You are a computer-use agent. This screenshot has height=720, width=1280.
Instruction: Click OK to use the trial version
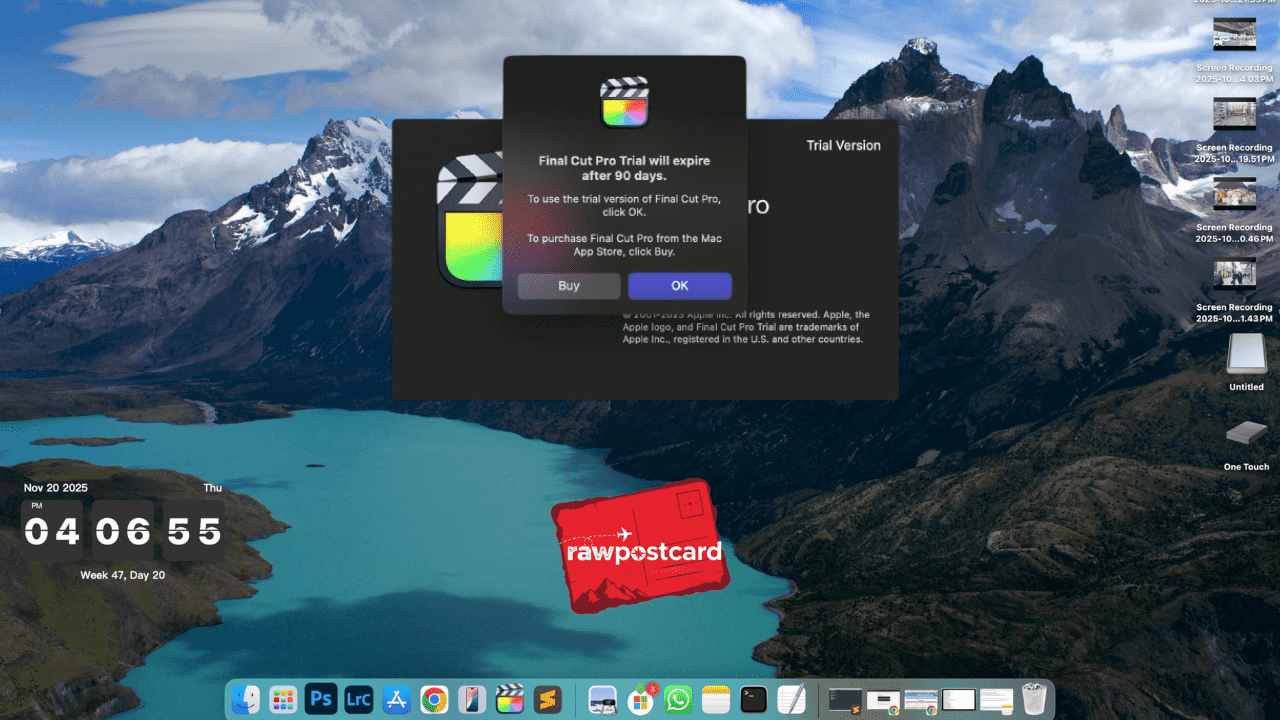click(x=679, y=286)
